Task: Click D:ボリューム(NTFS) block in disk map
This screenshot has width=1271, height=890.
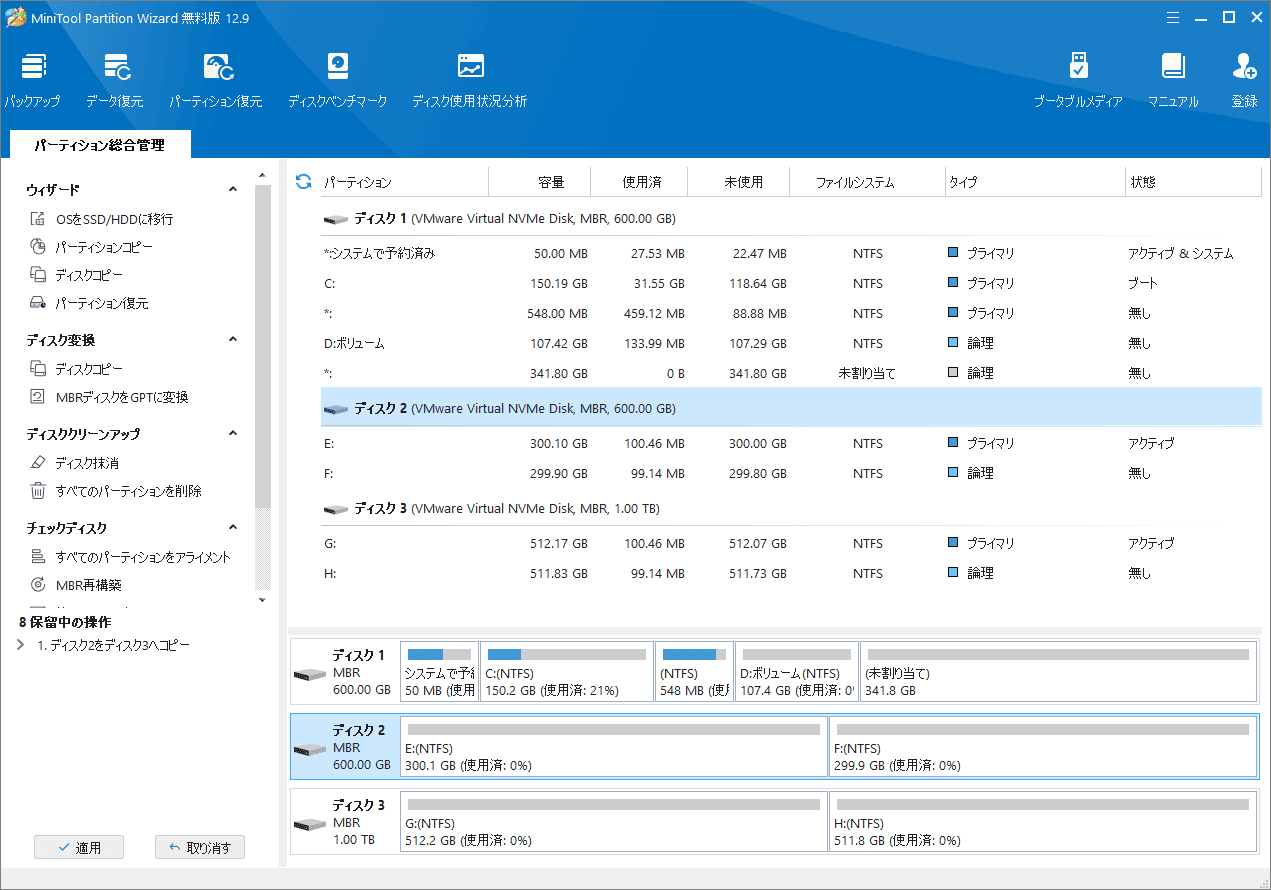Action: (797, 671)
